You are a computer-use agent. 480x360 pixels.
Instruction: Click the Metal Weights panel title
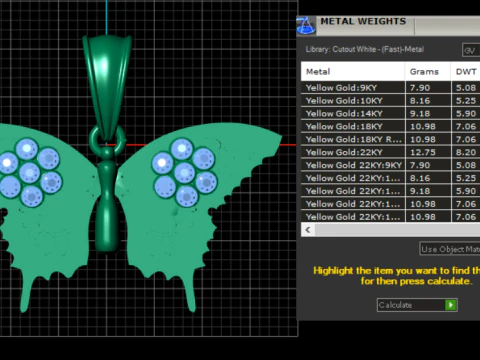(363, 21)
